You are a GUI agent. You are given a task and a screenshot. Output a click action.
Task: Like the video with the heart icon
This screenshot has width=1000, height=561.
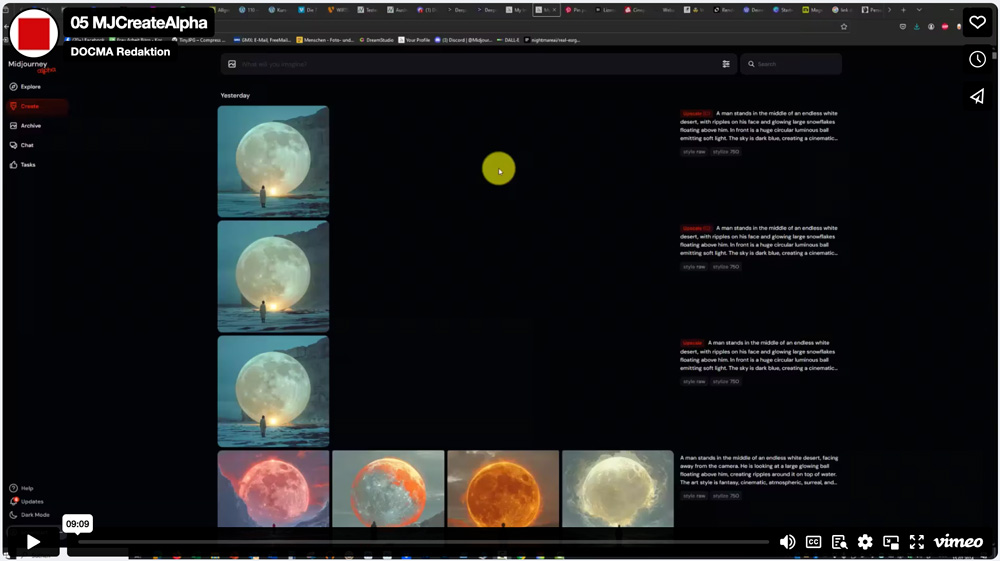(977, 23)
